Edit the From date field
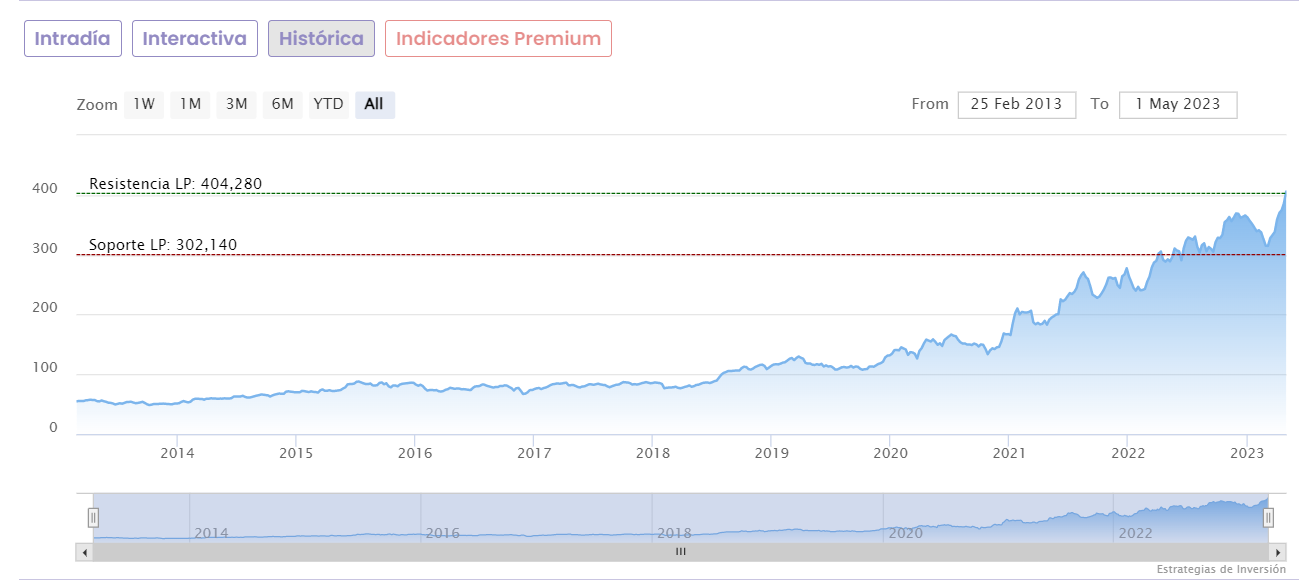This screenshot has height=584, width=1309. pyautogui.click(x=1016, y=104)
